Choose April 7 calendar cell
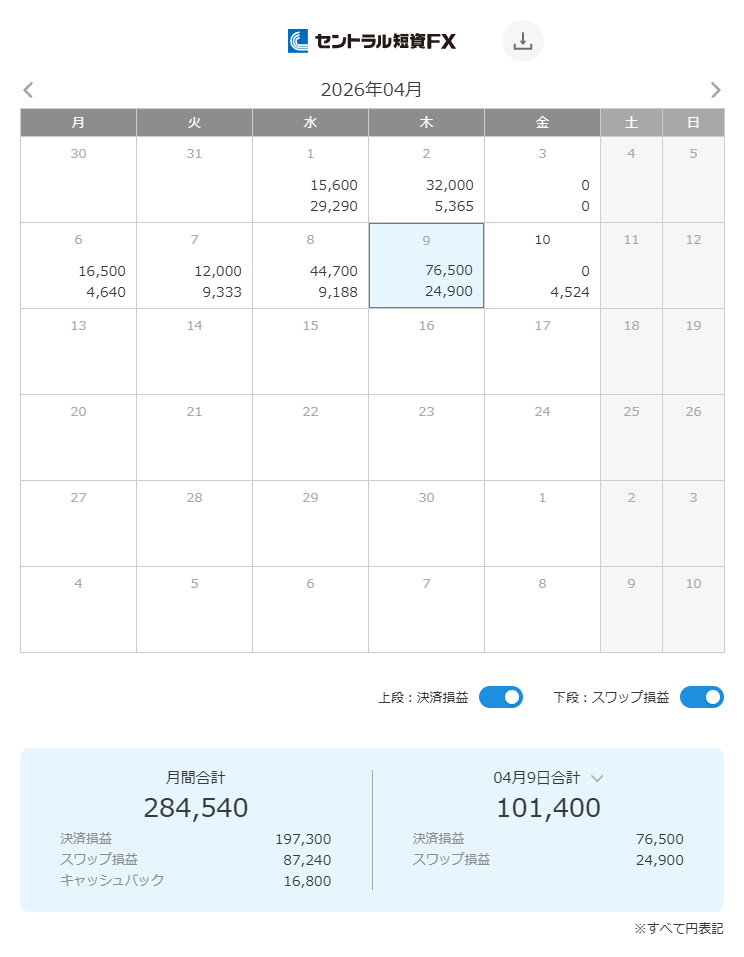This screenshot has width=744, height=957. (194, 265)
